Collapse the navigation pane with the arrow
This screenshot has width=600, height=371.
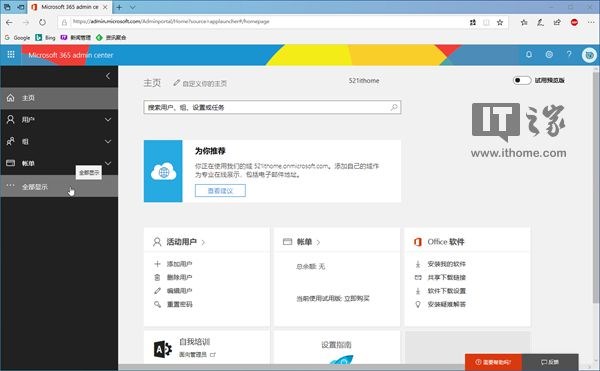tap(108, 76)
